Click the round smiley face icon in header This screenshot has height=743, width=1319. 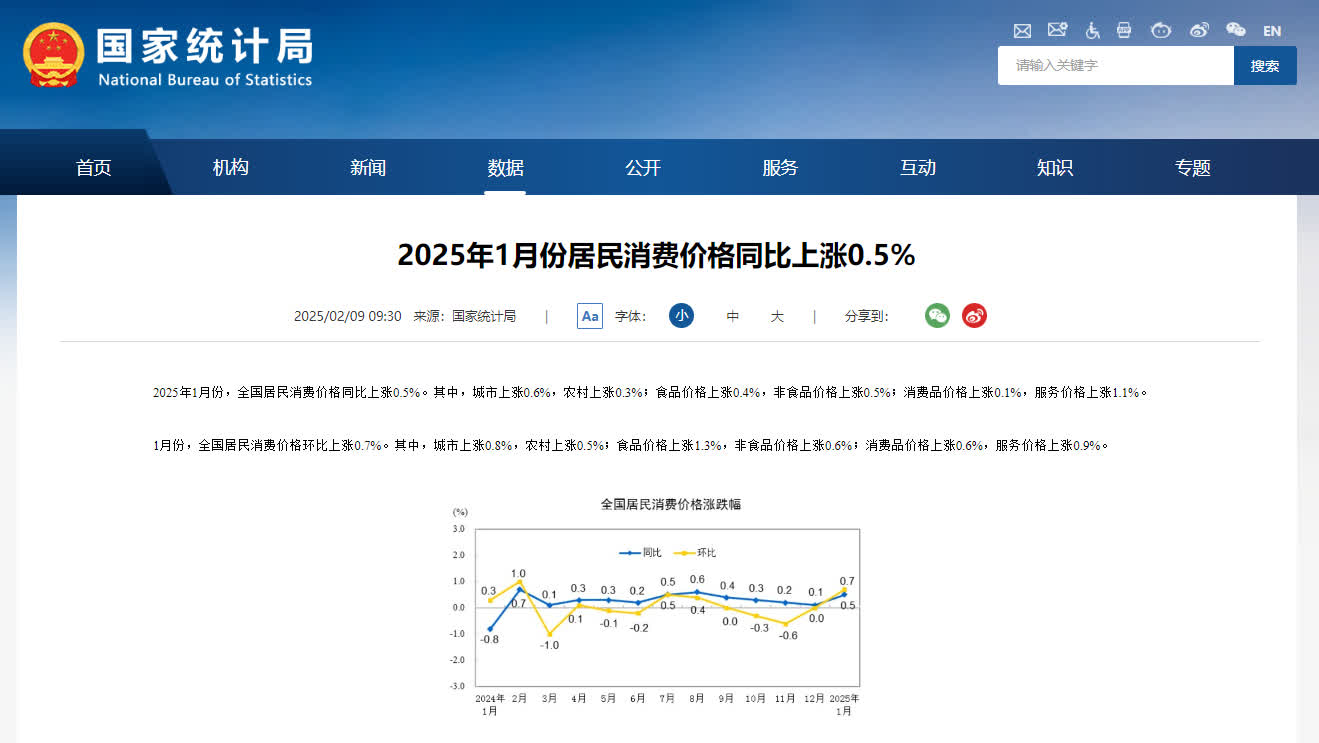(1161, 30)
